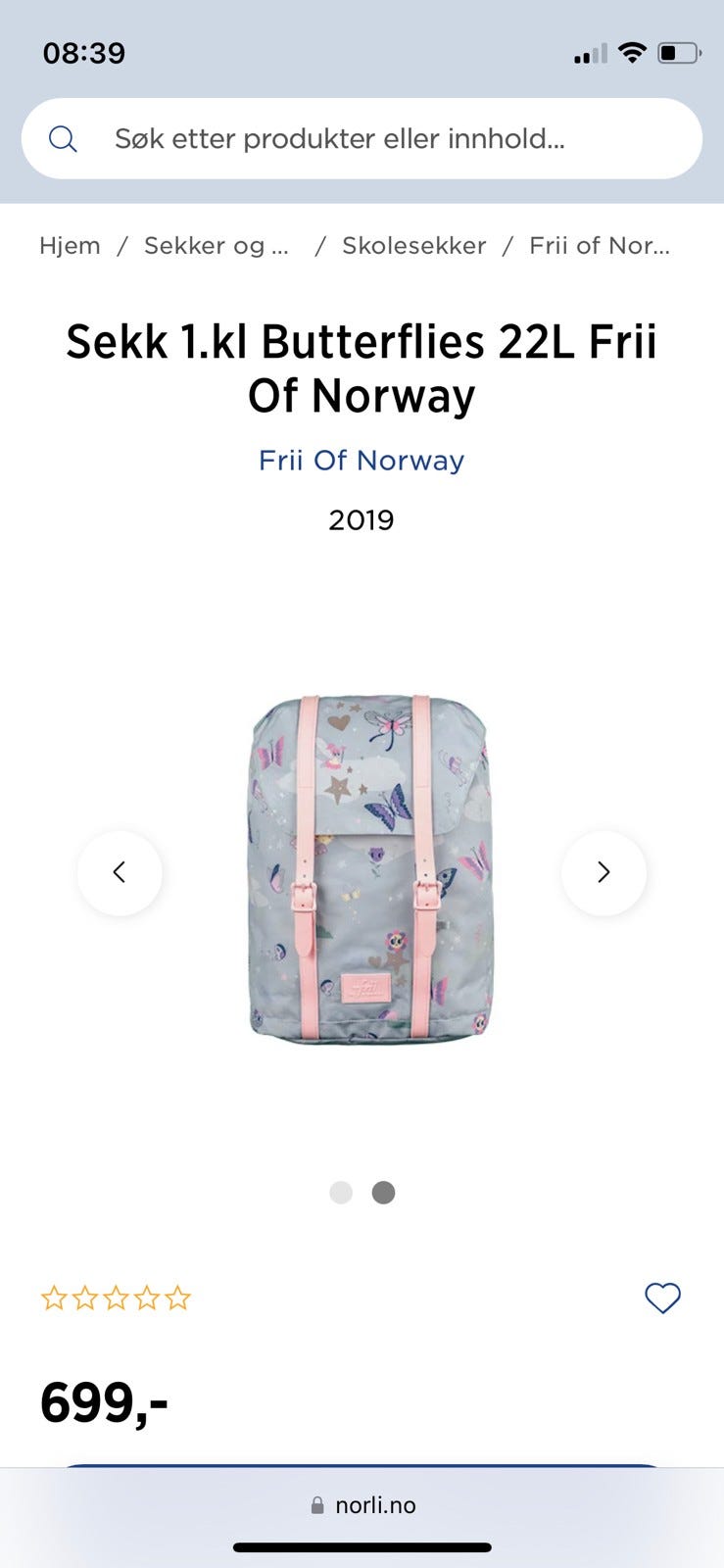Focus the 'Søk etter produkter' search field
Viewport: 724px width, 1568px height.
pyautogui.click(x=362, y=138)
